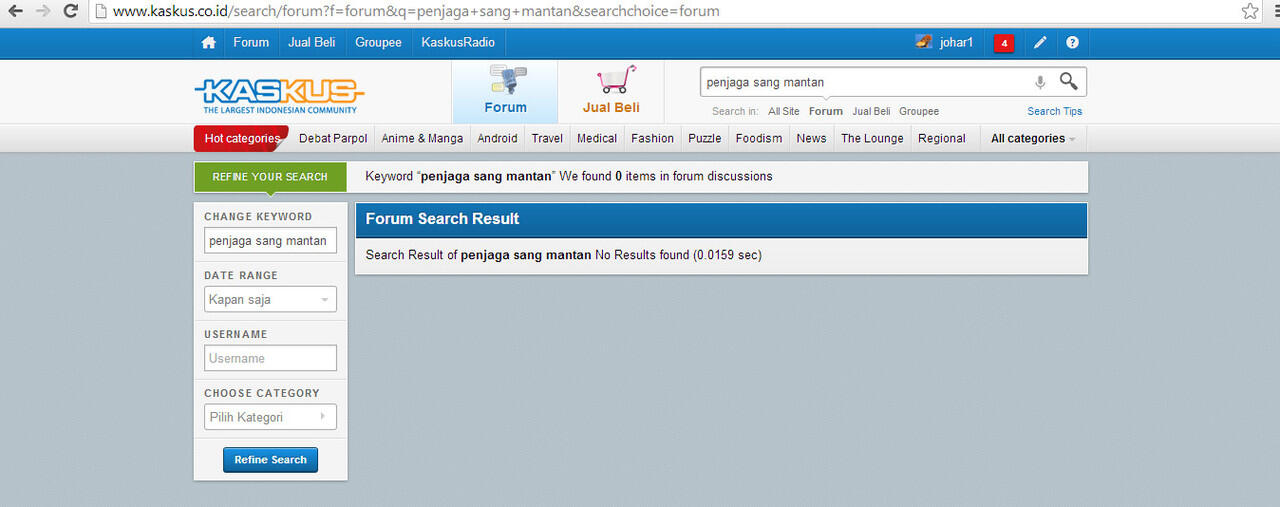Click the main search text field
1280x507 pixels.
point(865,82)
